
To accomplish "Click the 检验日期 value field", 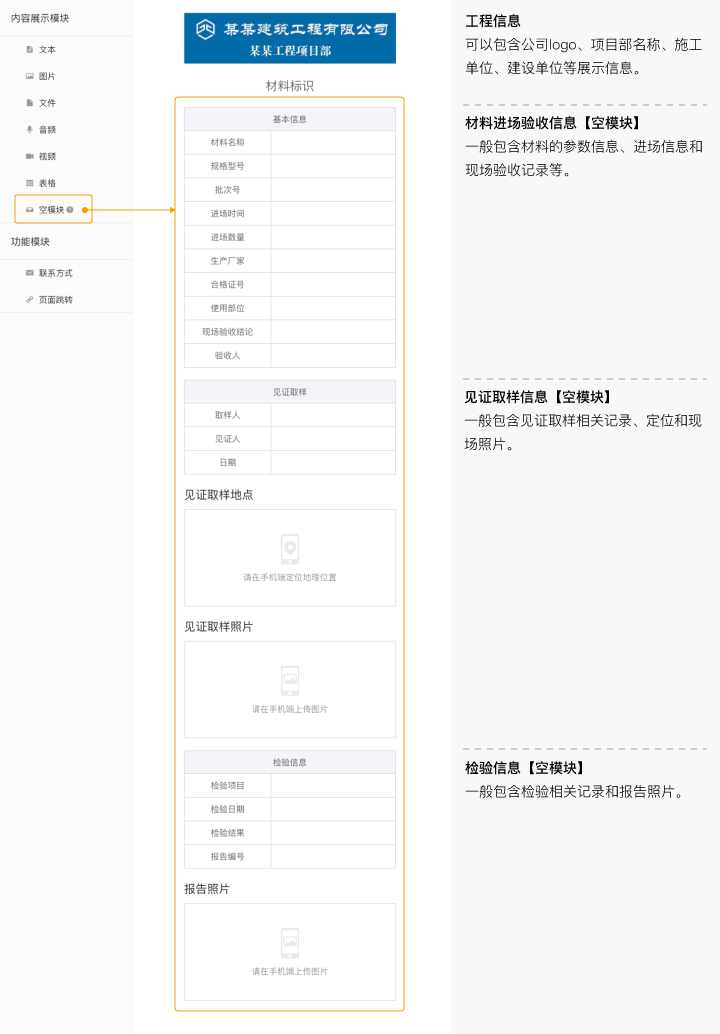I will [x=333, y=810].
